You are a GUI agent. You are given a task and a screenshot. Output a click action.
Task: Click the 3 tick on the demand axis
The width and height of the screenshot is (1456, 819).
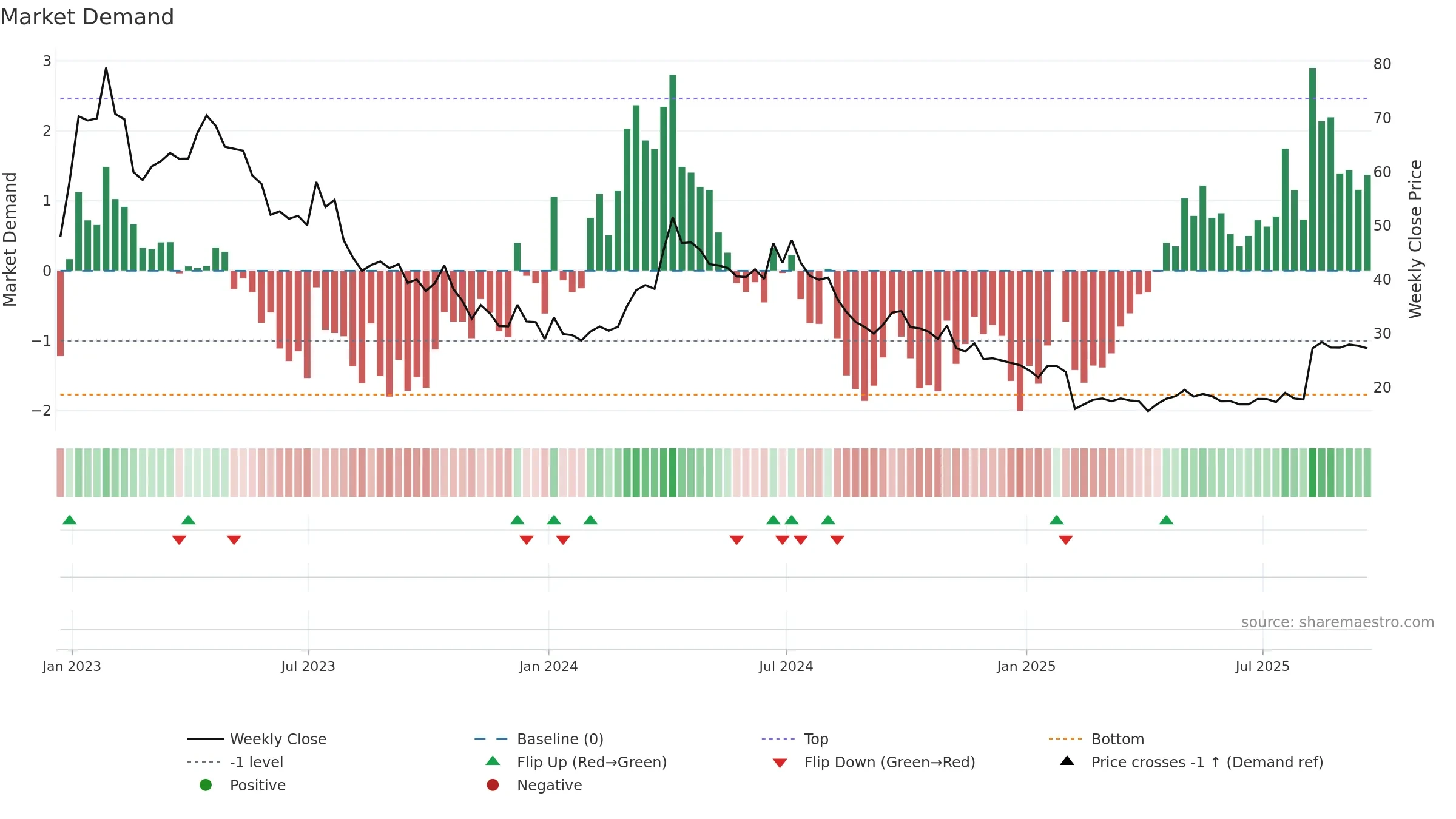(47, 61)
